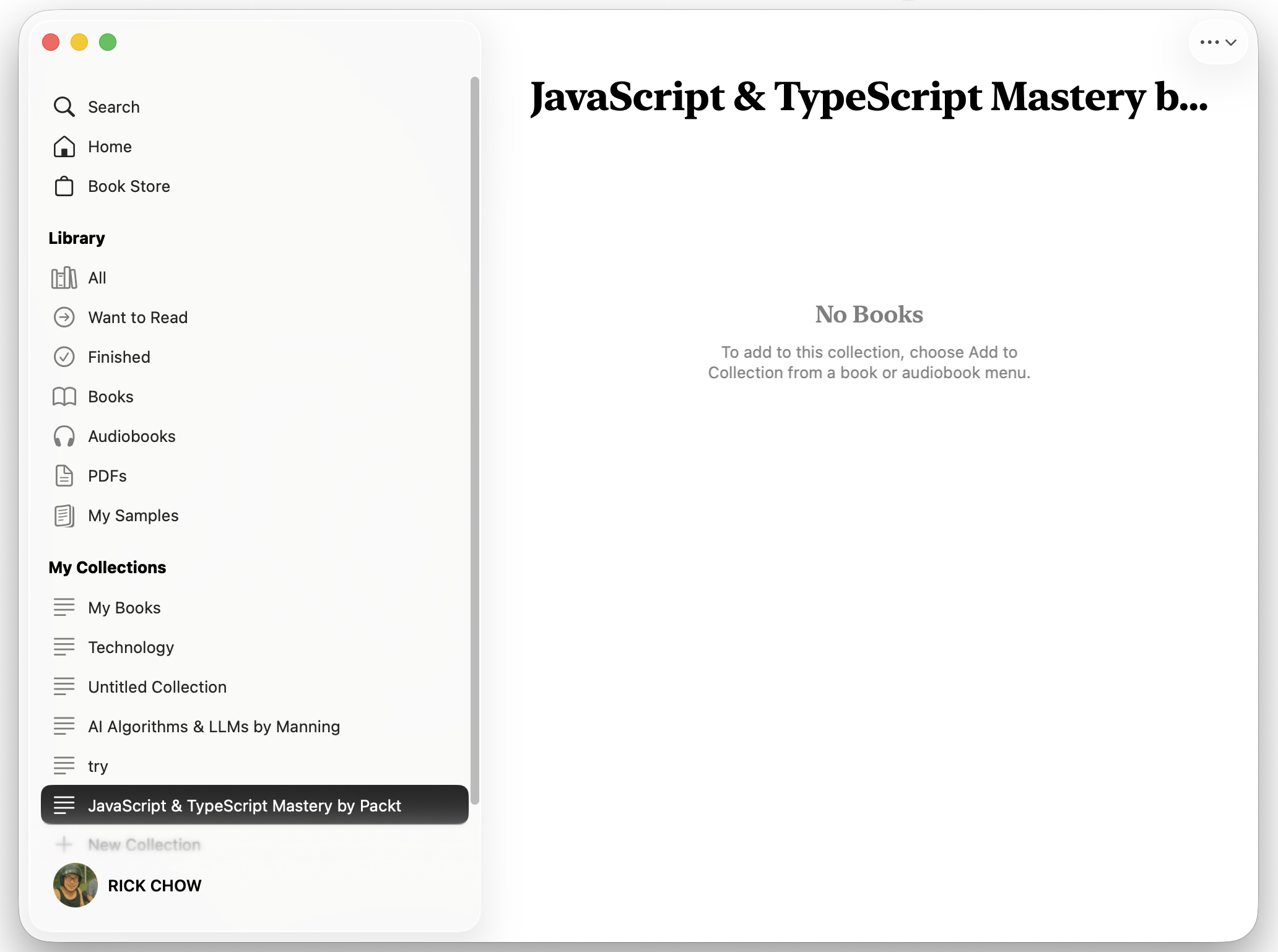Click the PDFs document icon

point(64,476)
